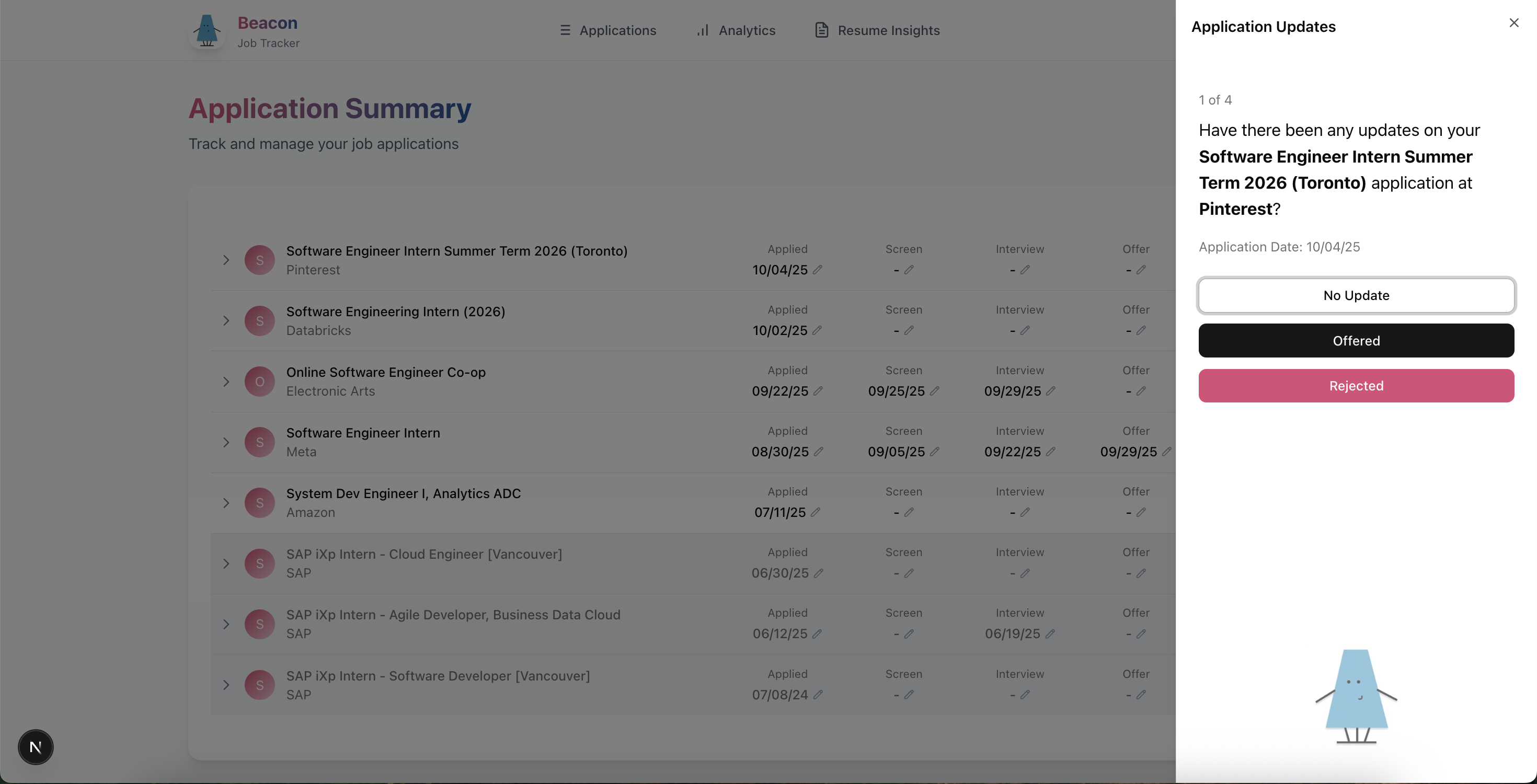
Task: Edit Electronic Arts interview date pencil
Action: pos(1051,391)
